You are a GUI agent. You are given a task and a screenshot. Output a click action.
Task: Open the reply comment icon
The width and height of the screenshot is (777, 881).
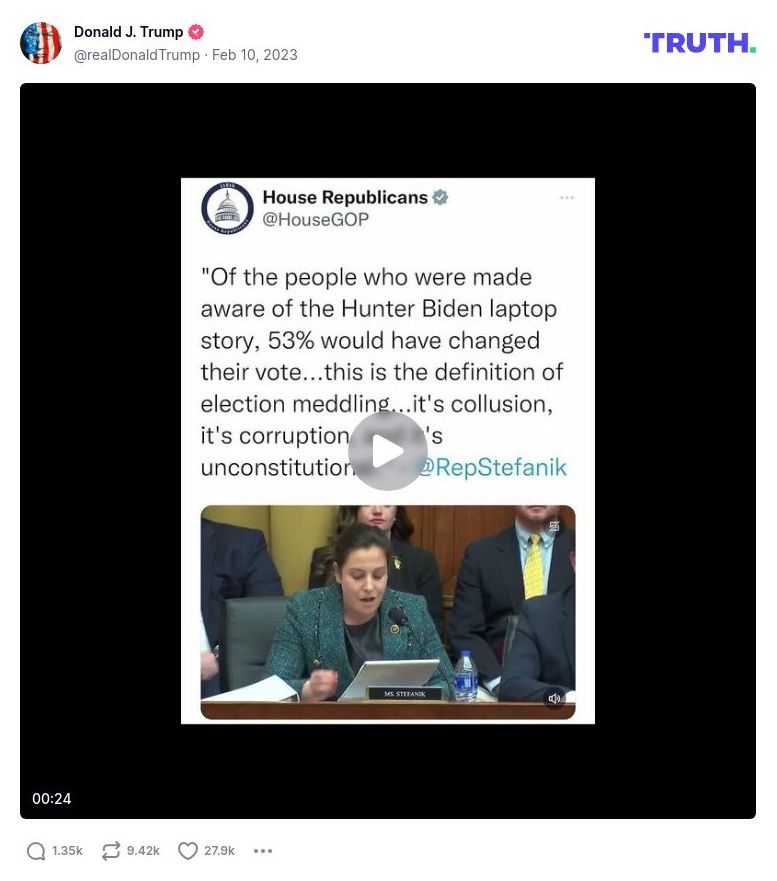36,851
